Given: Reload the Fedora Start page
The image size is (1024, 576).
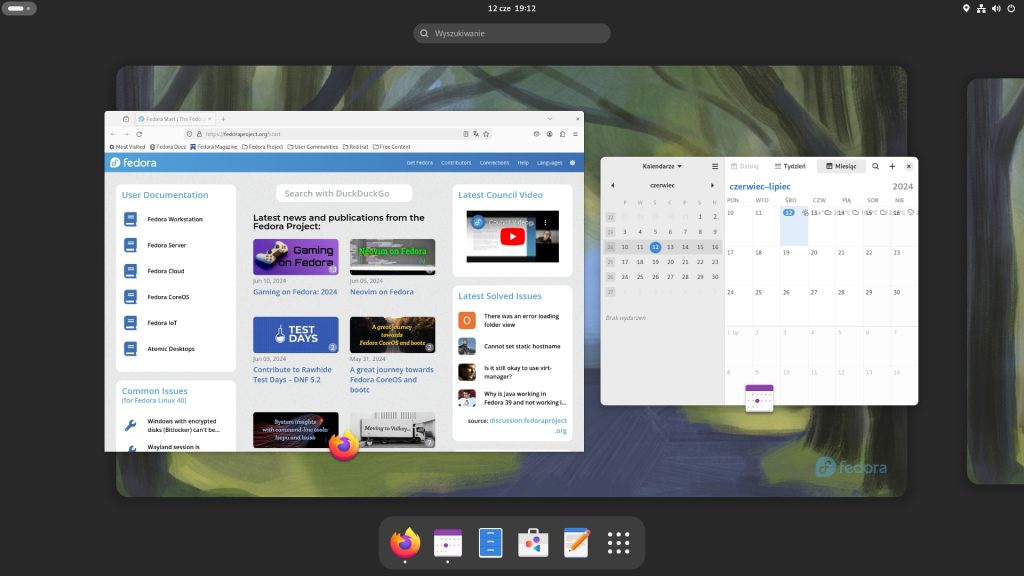Looking at the screenshot, I should point(138,134).
